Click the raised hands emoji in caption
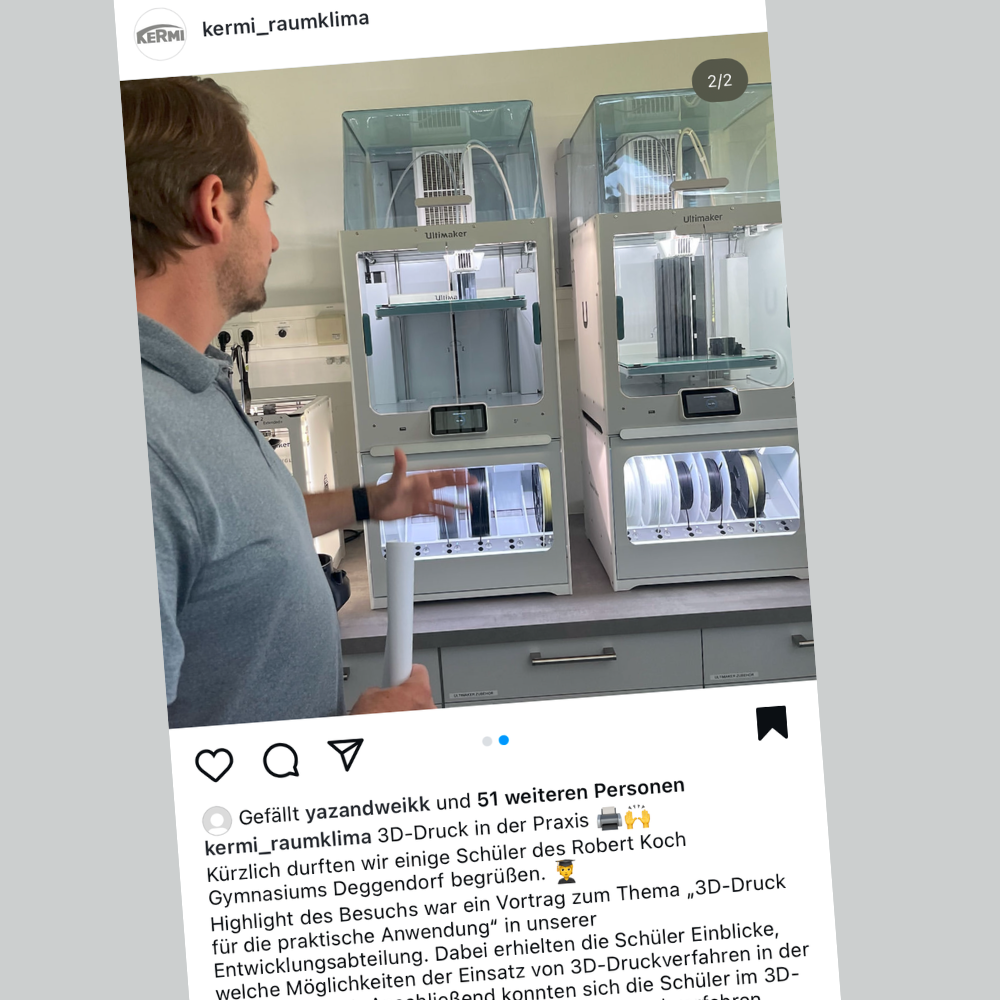This screenshot has width=1000, height=1000. (x=637, y=816)
